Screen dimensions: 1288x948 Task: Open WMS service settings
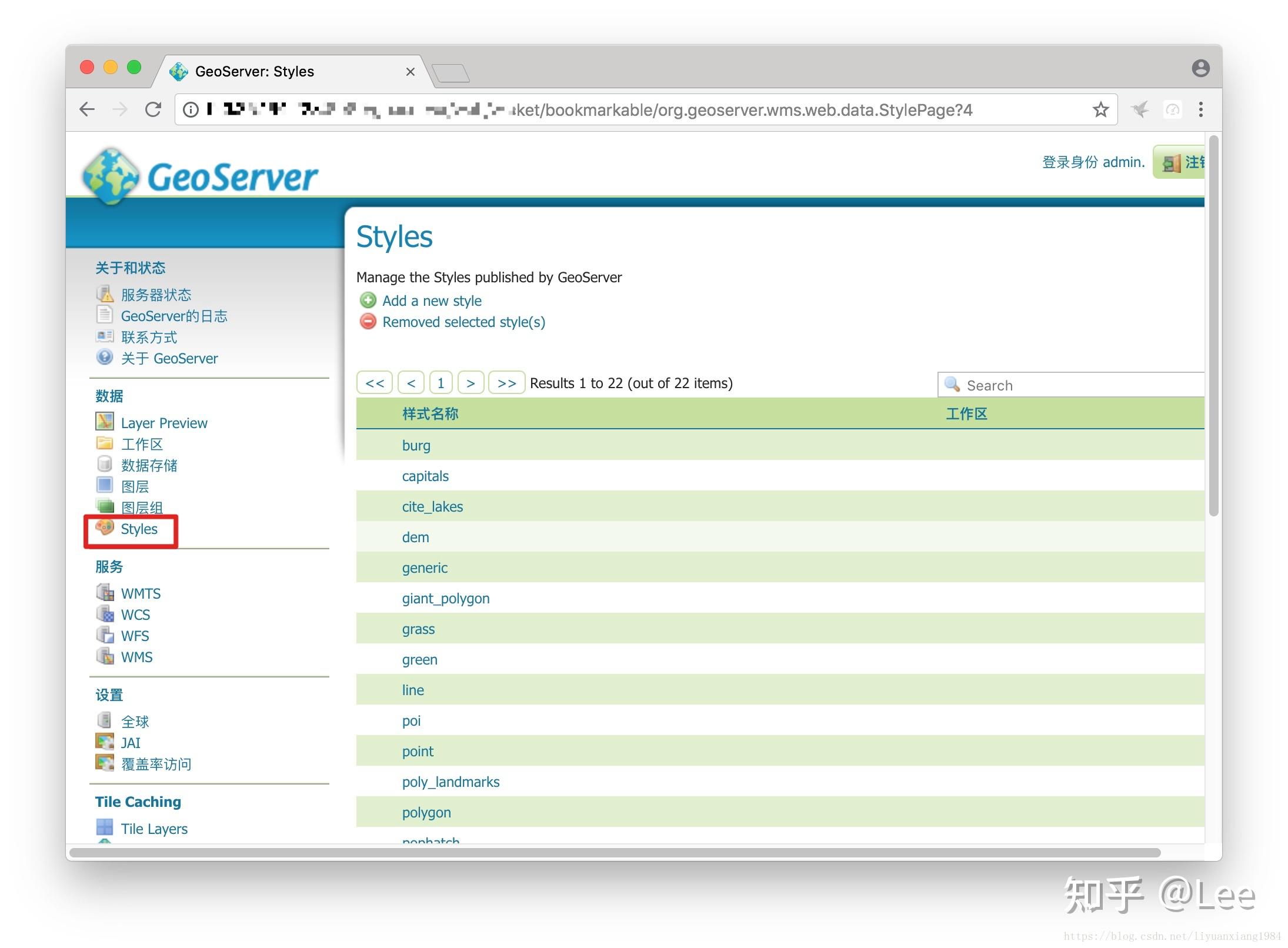click(106, 656)
